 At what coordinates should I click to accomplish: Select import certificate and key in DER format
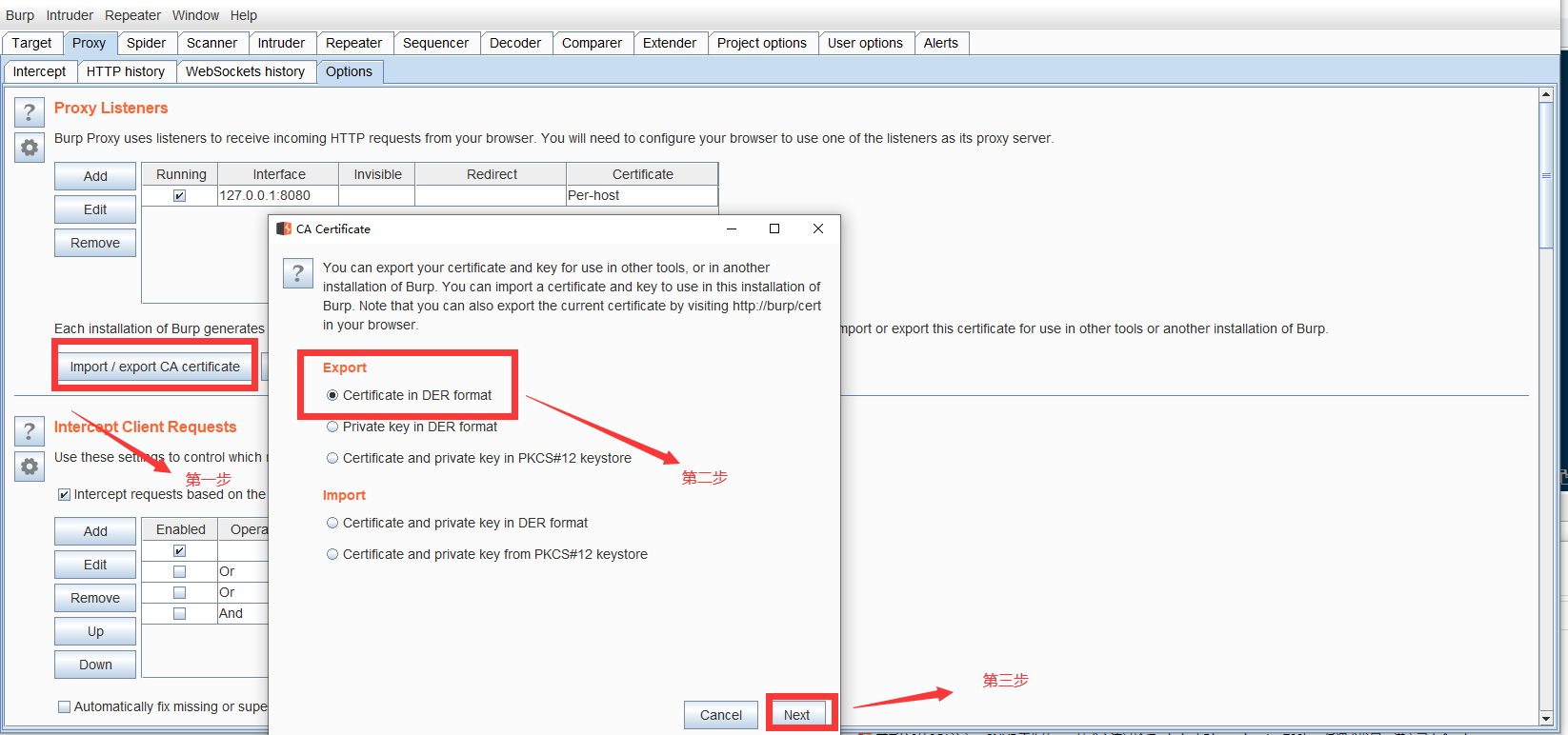pyautogui.click(x=332, y=523)
